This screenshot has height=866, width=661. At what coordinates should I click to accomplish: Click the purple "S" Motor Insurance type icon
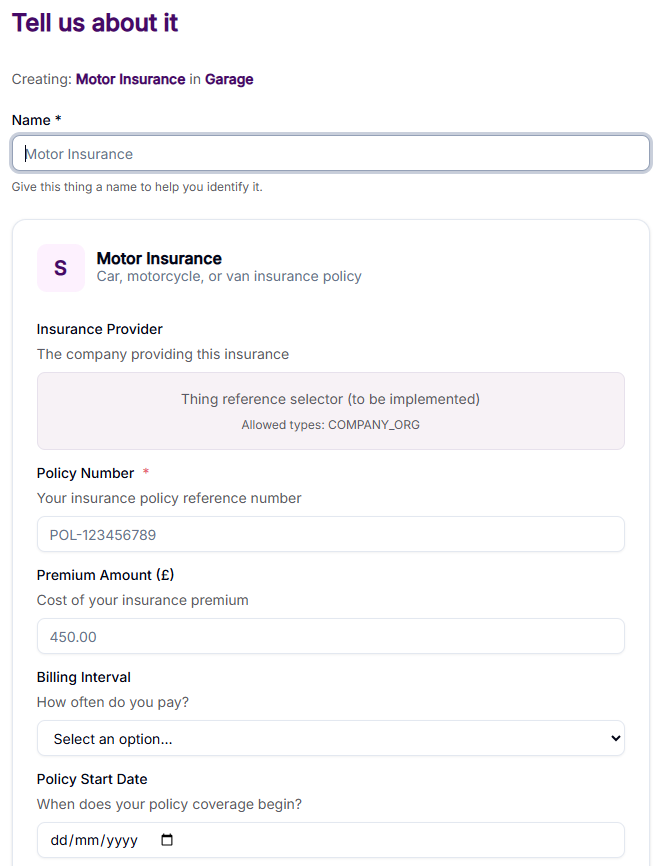point(60,267)
